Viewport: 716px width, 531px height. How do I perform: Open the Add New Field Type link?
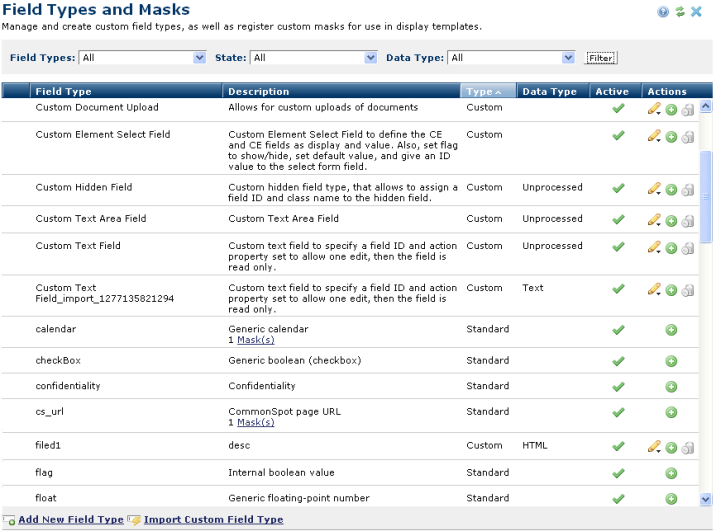(71, 520)
